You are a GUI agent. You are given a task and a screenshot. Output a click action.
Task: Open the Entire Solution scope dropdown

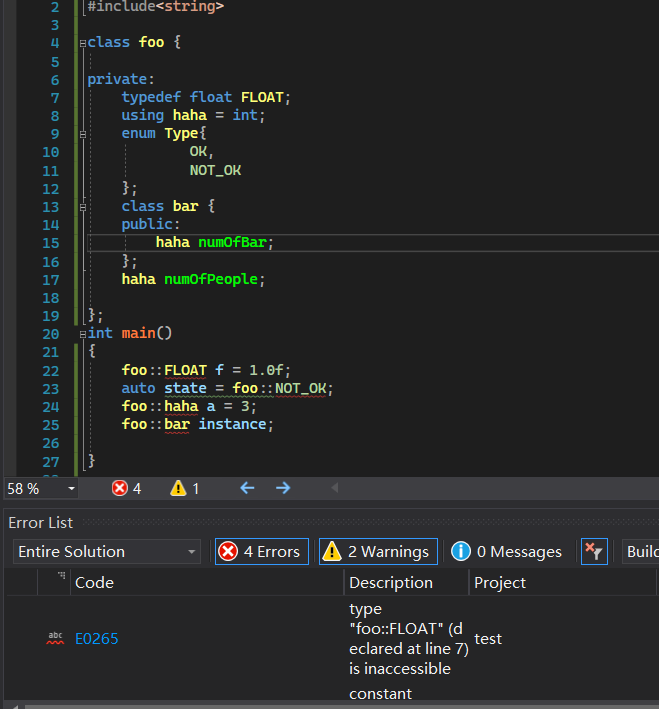click(x=108, y=551)
